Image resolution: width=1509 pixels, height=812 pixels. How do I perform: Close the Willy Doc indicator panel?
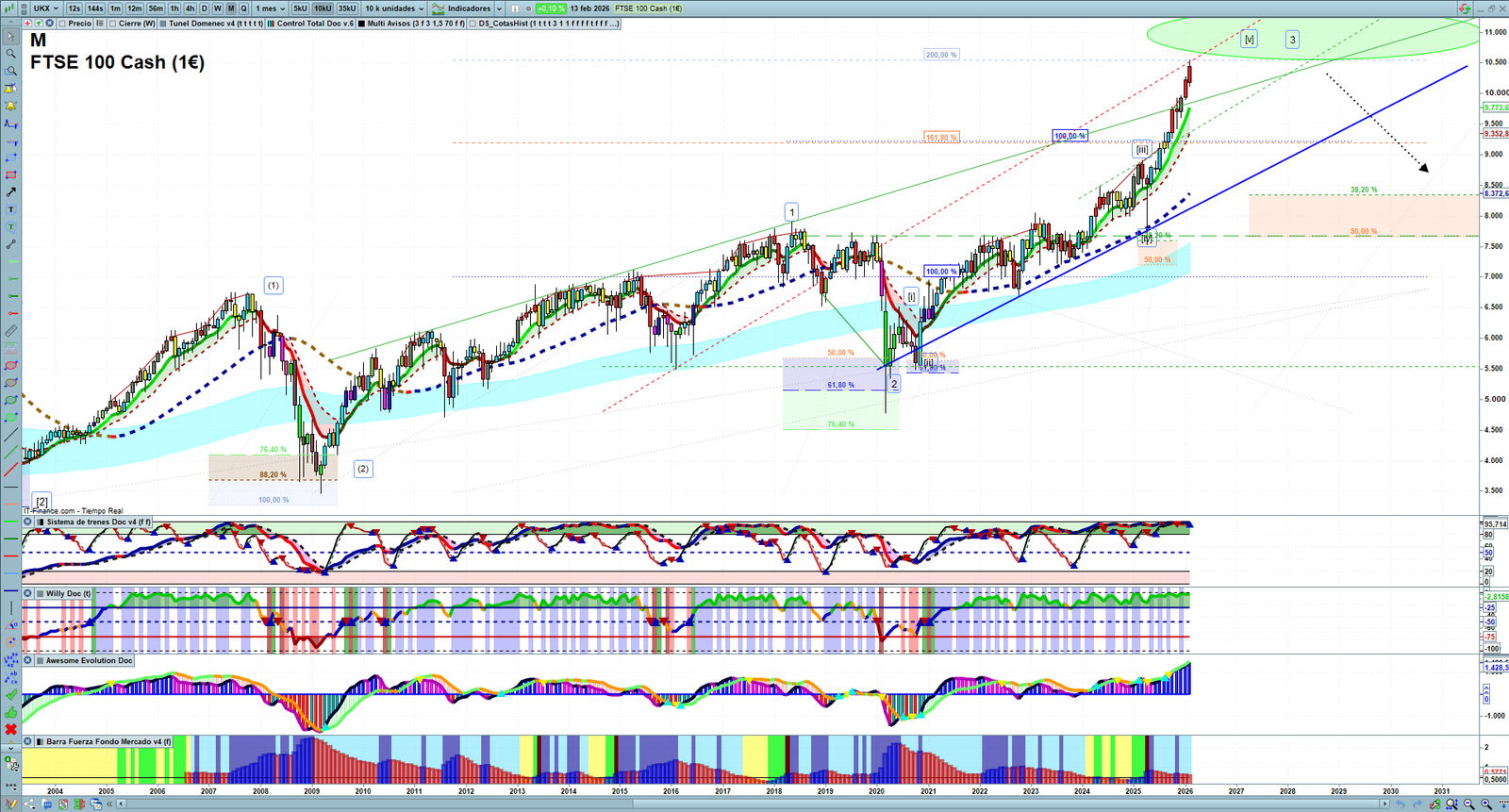point(28,594)
